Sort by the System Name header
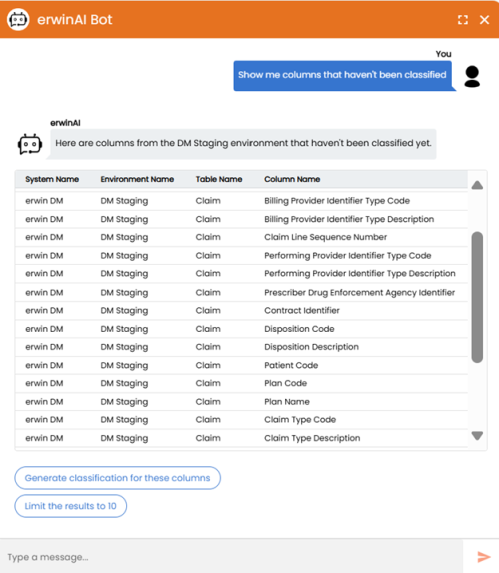Viewport: 499px width, 573px height. (52, 179)
